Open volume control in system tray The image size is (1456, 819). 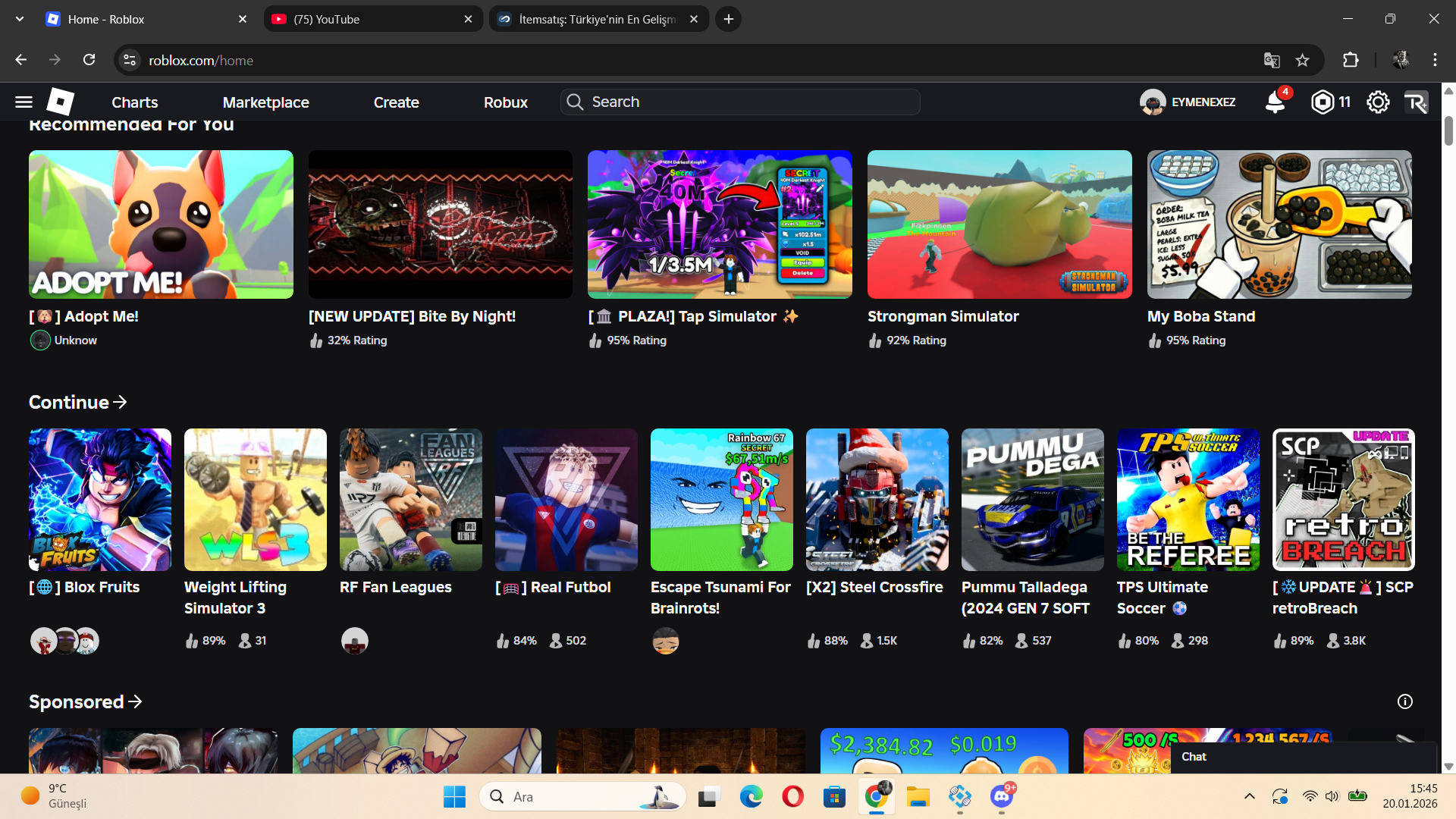(x=1332, y=796)
